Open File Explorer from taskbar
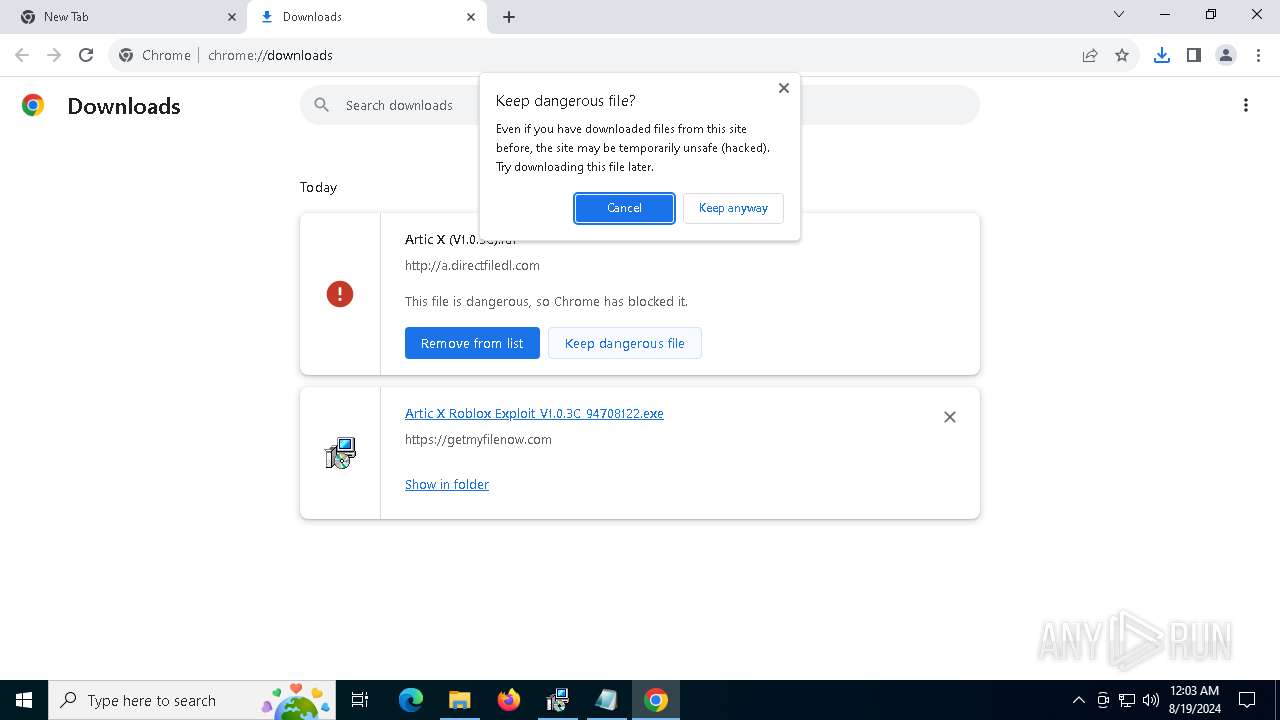This screenshot has width=1280, height=720. (x=460, y=700)
